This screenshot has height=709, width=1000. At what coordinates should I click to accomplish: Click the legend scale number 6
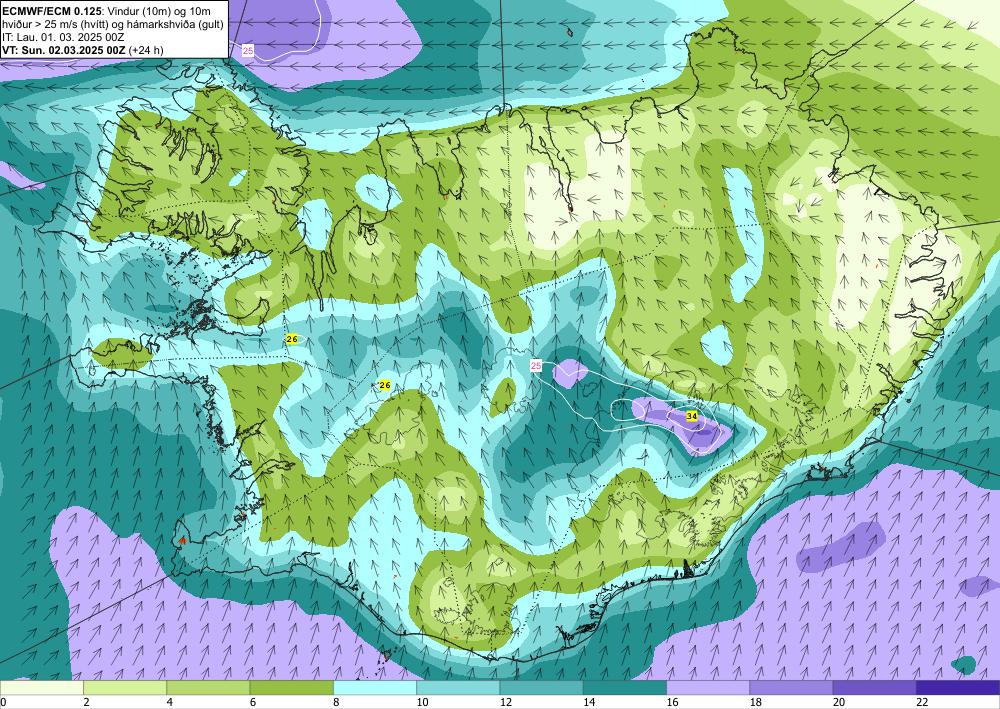pos(253,702)
